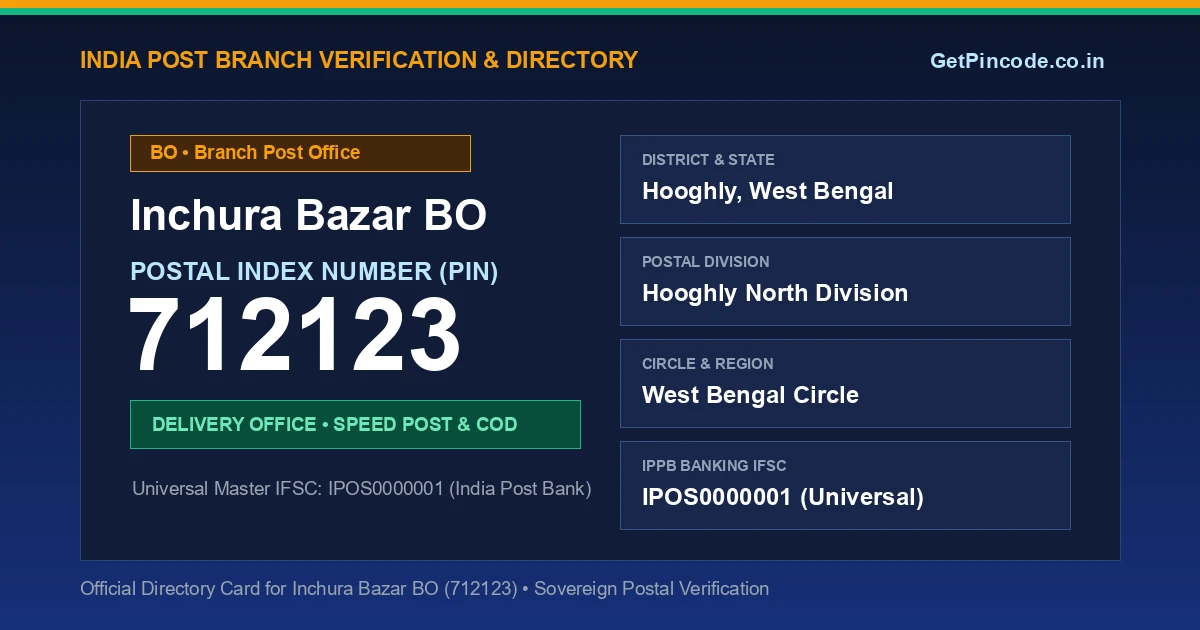The width and height of the screenshot is (1200, 630).
Task: Click the India Post Branch Verification & Directory title
Action: pos(359,60)
